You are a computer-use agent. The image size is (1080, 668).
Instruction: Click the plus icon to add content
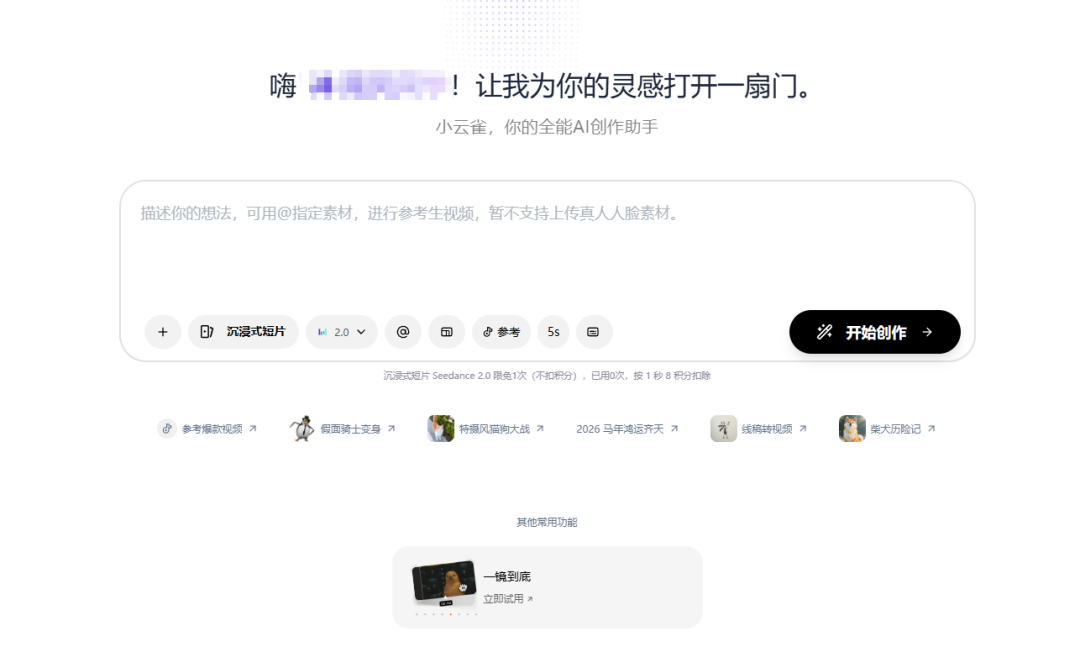coord(163,331)
